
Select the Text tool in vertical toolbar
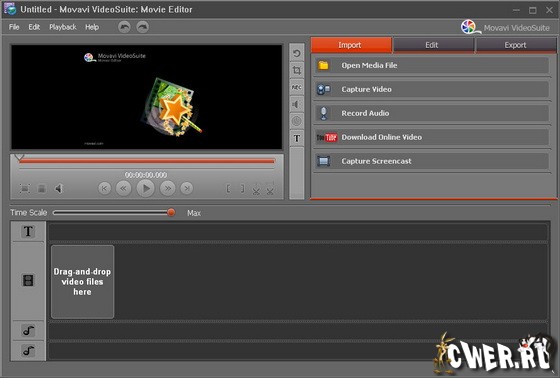tap(296, 138)
